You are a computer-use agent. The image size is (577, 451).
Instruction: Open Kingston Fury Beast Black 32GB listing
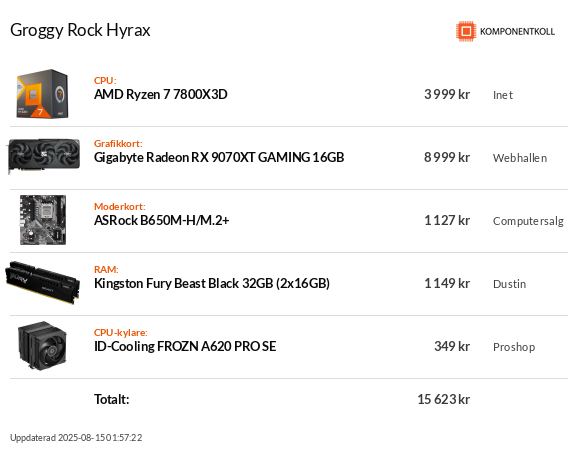[212, 284]
